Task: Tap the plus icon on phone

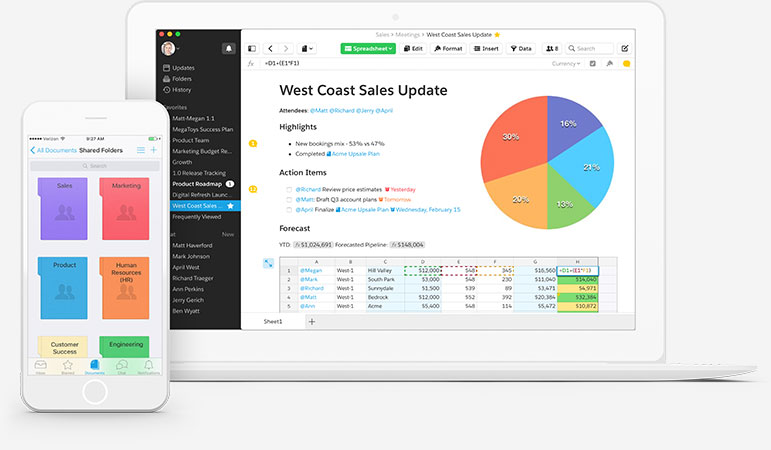Action: pos(153,150)
